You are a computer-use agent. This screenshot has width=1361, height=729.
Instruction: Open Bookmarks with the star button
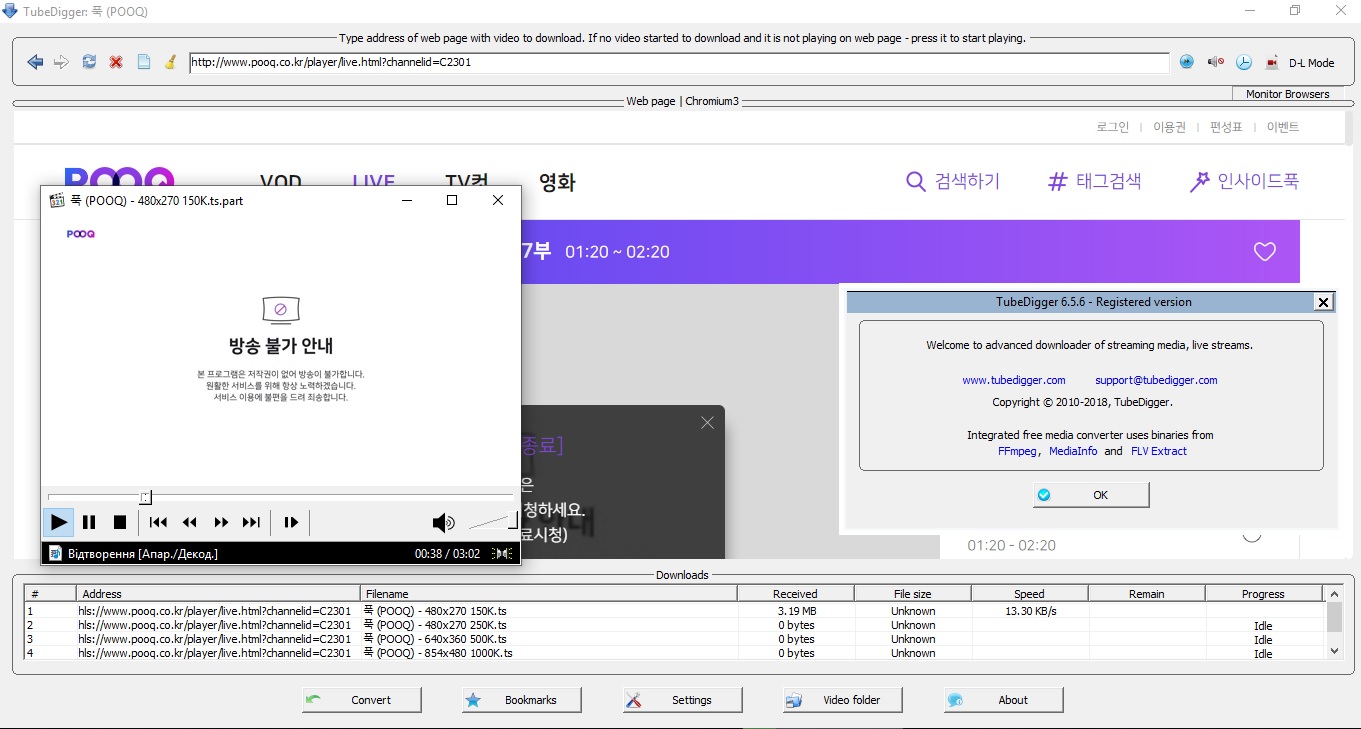tap(523, 700)
